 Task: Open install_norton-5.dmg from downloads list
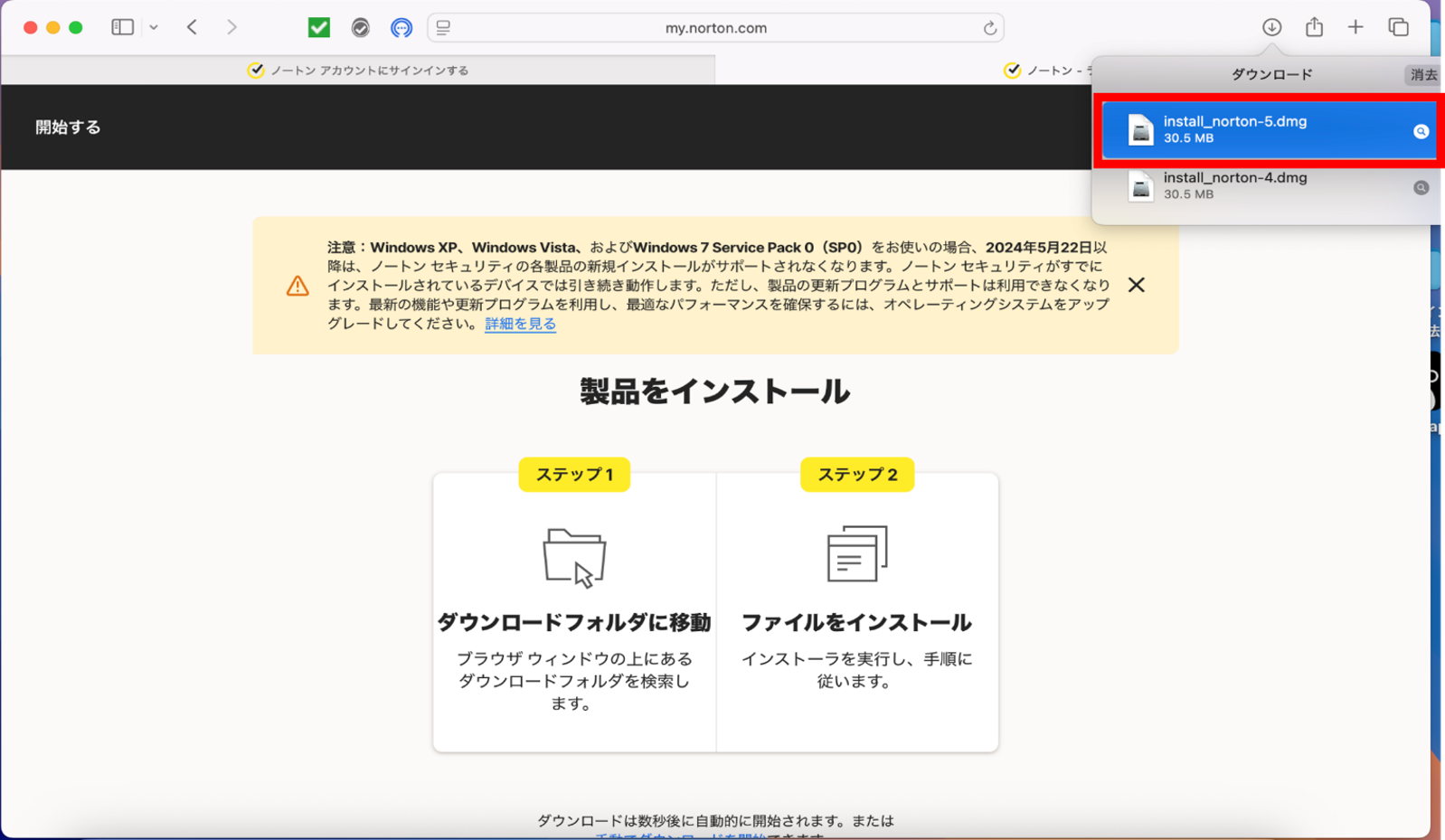coord(1234,129)
